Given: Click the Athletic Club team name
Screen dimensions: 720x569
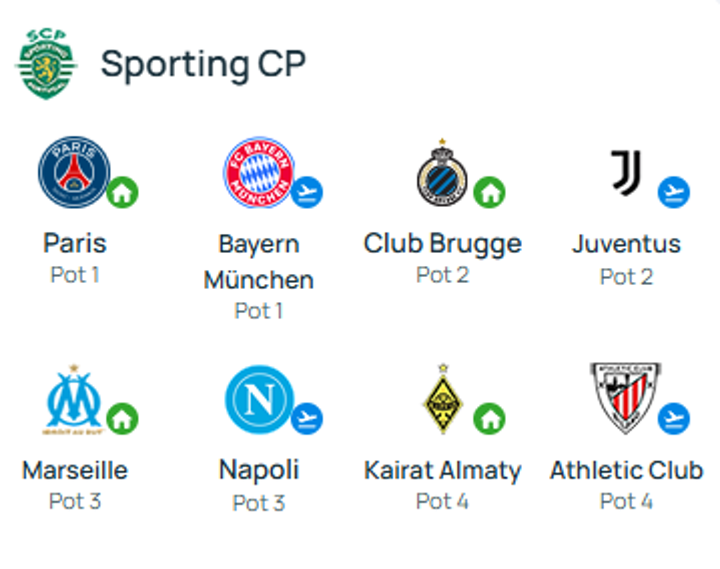Looking at the screenshot, I should 626,470.
